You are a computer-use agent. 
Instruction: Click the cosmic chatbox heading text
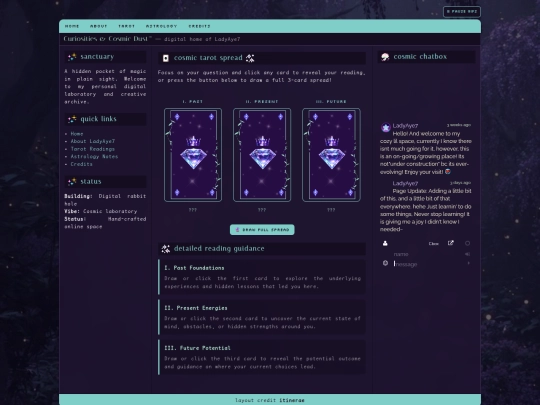[x=420, y=57]
